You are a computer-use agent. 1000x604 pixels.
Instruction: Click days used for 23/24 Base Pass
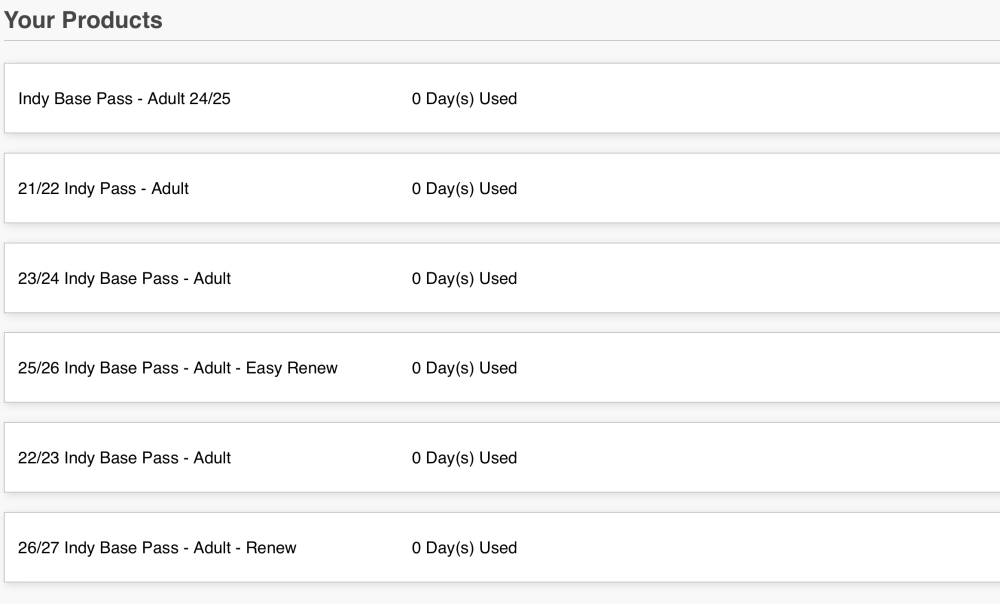(464, 278)
